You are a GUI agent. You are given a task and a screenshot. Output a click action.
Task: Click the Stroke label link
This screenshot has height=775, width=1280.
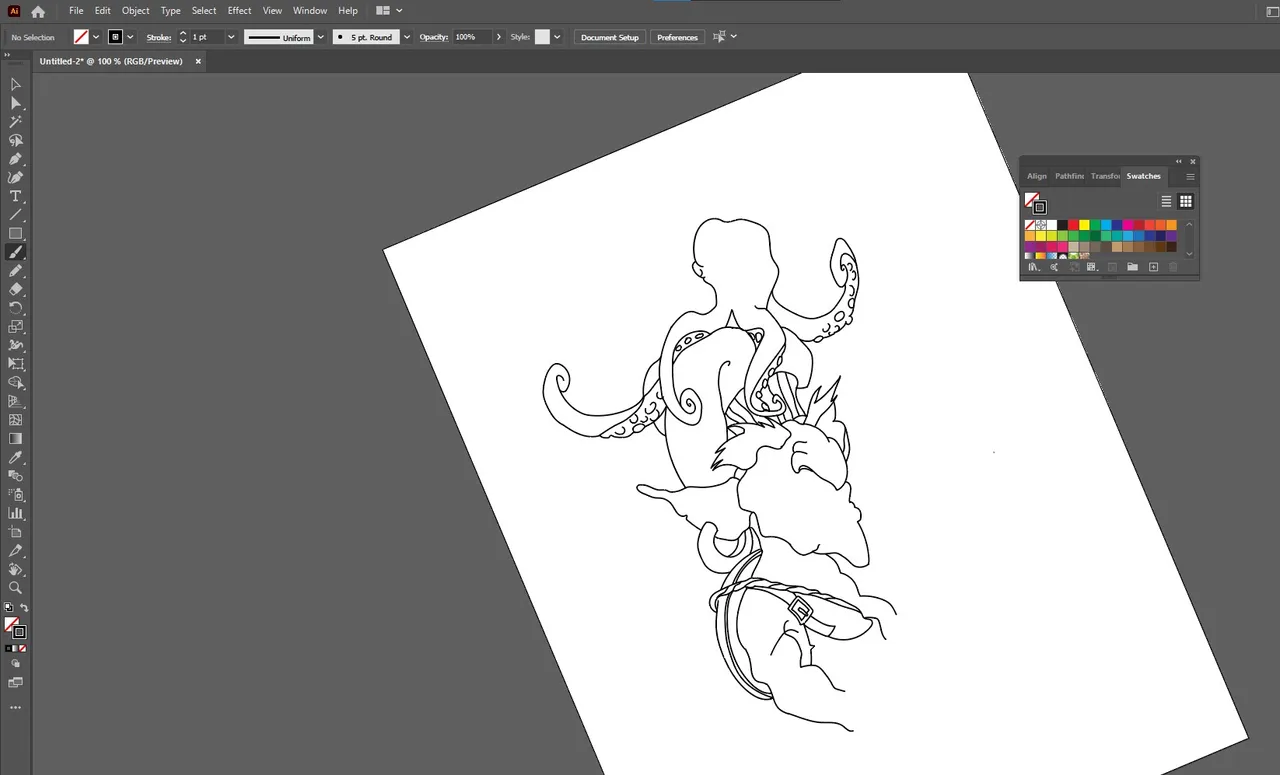[x=159, y=37]
